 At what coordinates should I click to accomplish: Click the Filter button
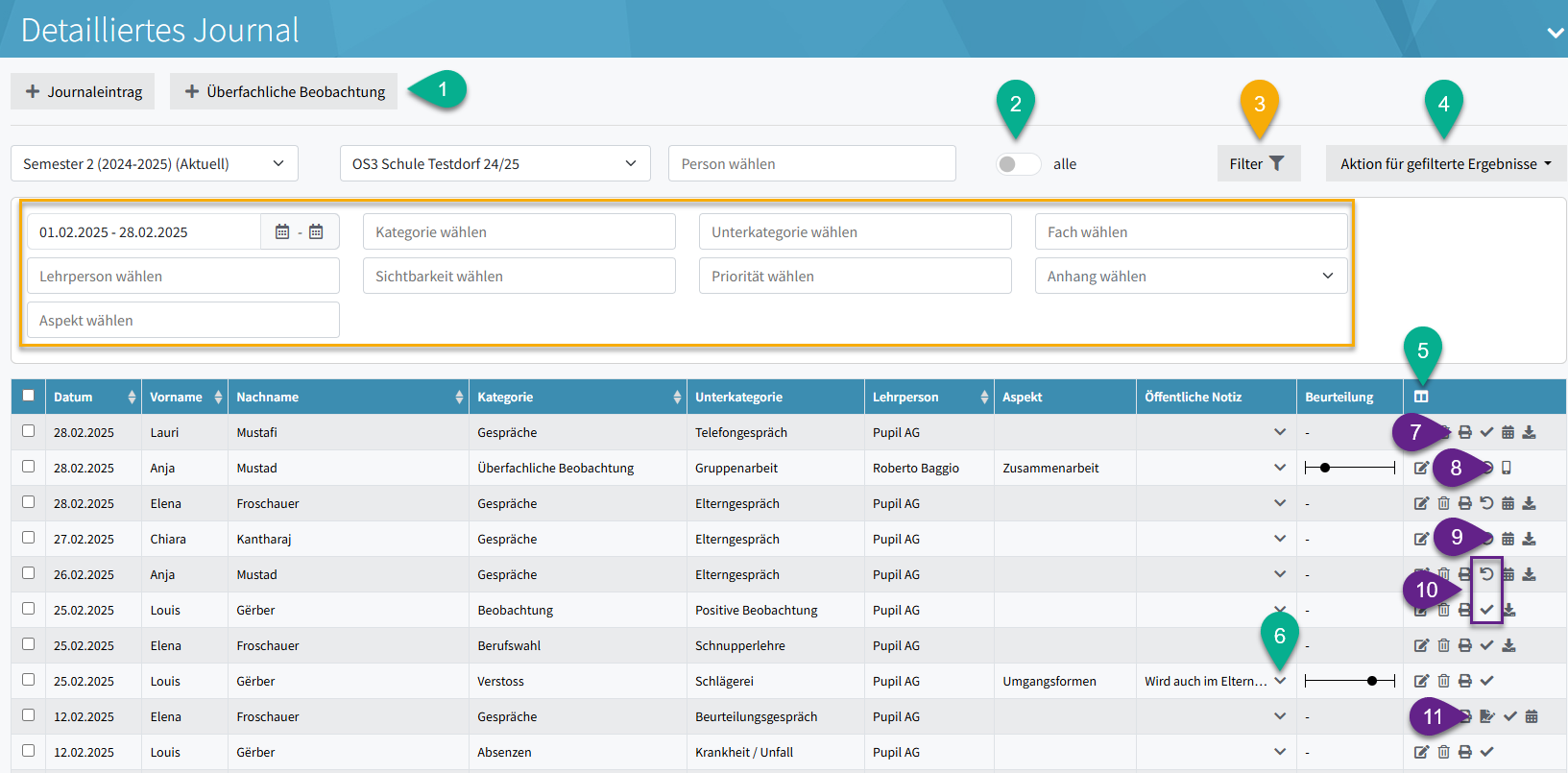[x=1258, y=164]
